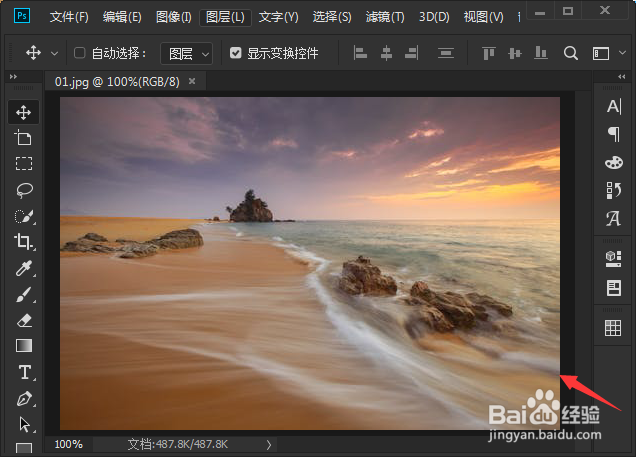Select the Artboard tool
The image size is (636, 457).
tap(24, 138)
